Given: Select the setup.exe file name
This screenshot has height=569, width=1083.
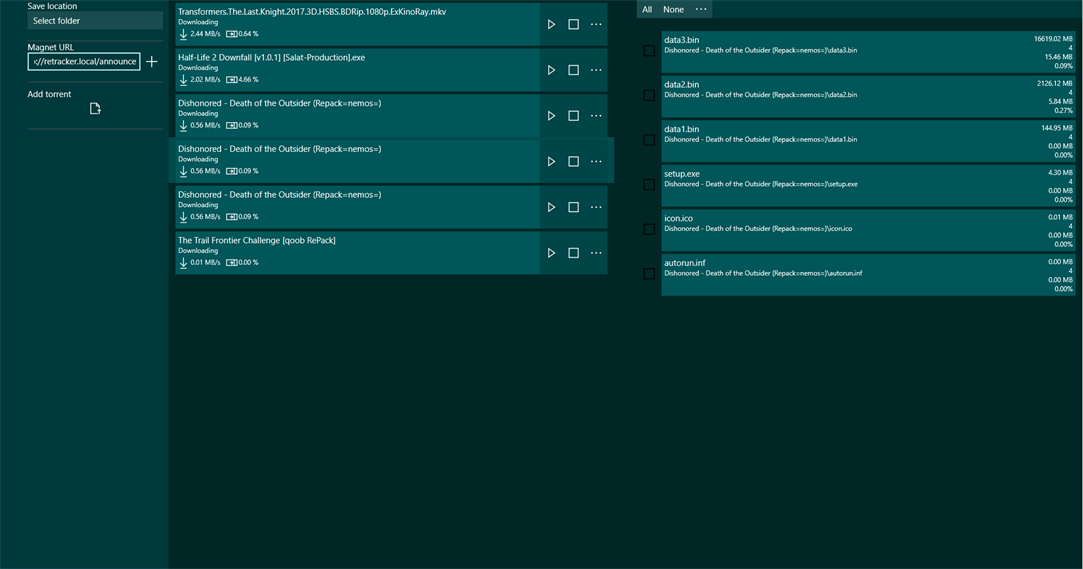Looking at the screenshot, I should [682, 174].
